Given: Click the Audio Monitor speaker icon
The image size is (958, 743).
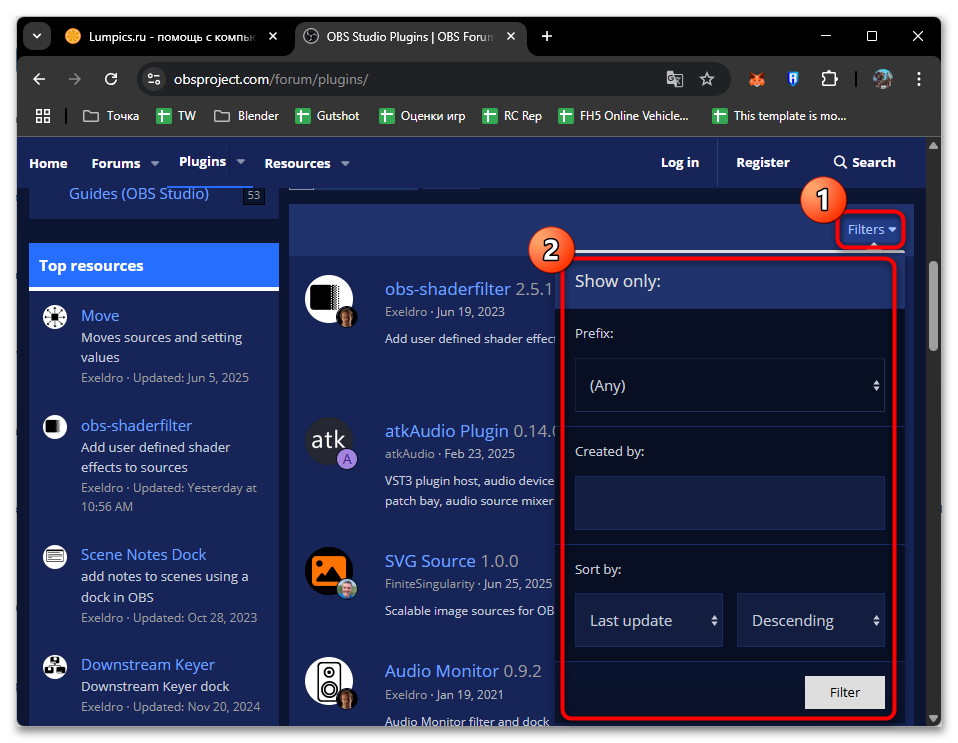Looking at the screenshot, I should point(328,681).
